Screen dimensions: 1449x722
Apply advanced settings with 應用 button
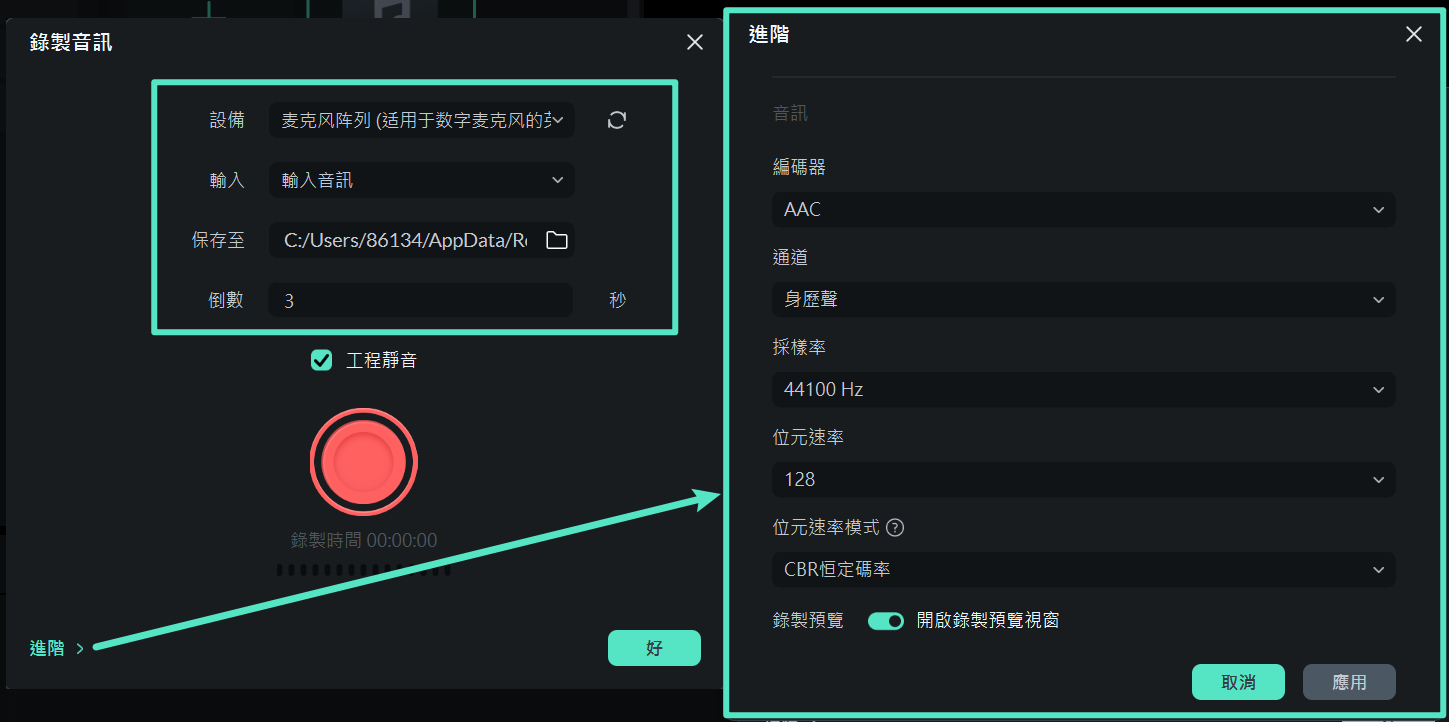click(x=1349, y=681)
